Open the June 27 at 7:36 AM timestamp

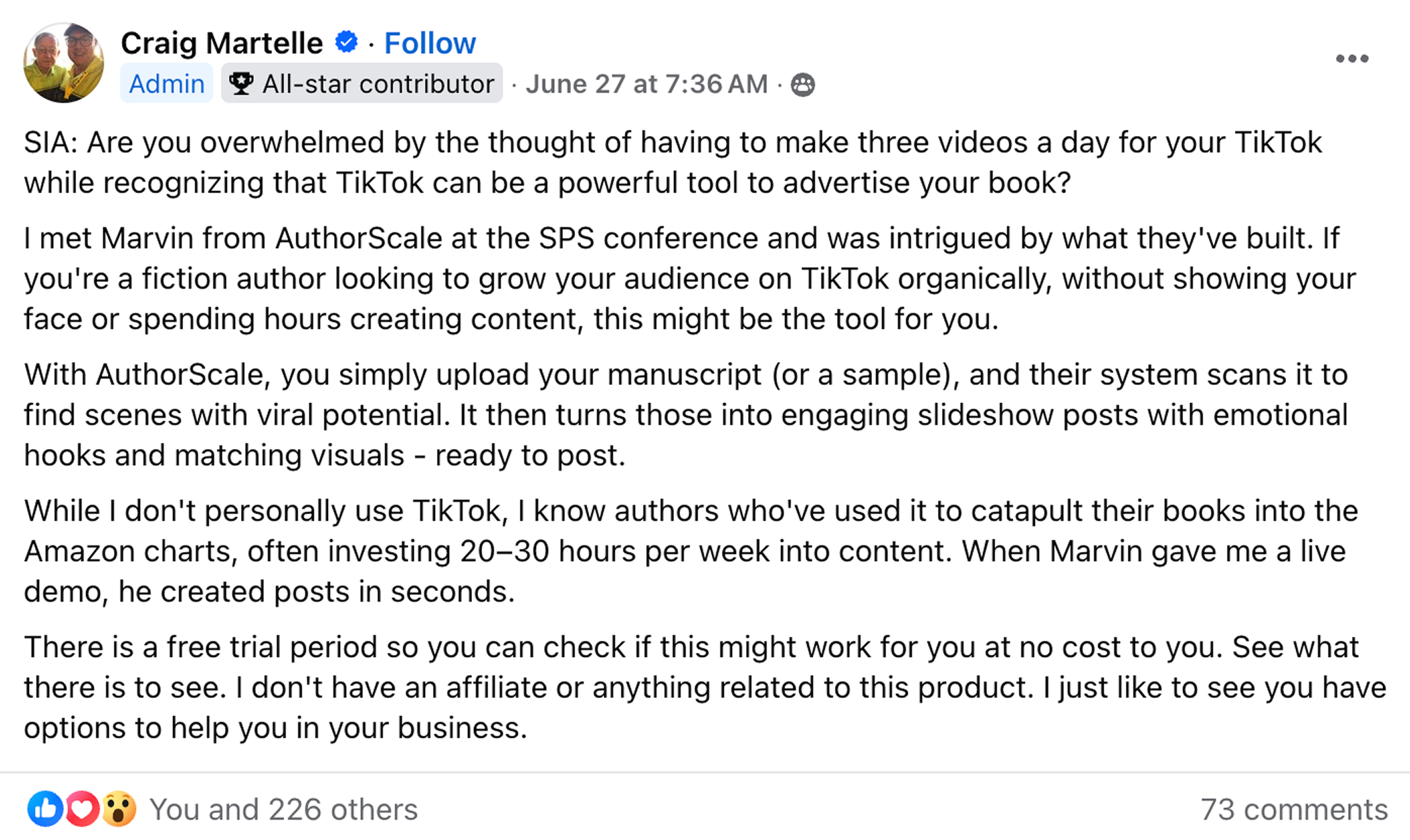[x=646, y=84]
